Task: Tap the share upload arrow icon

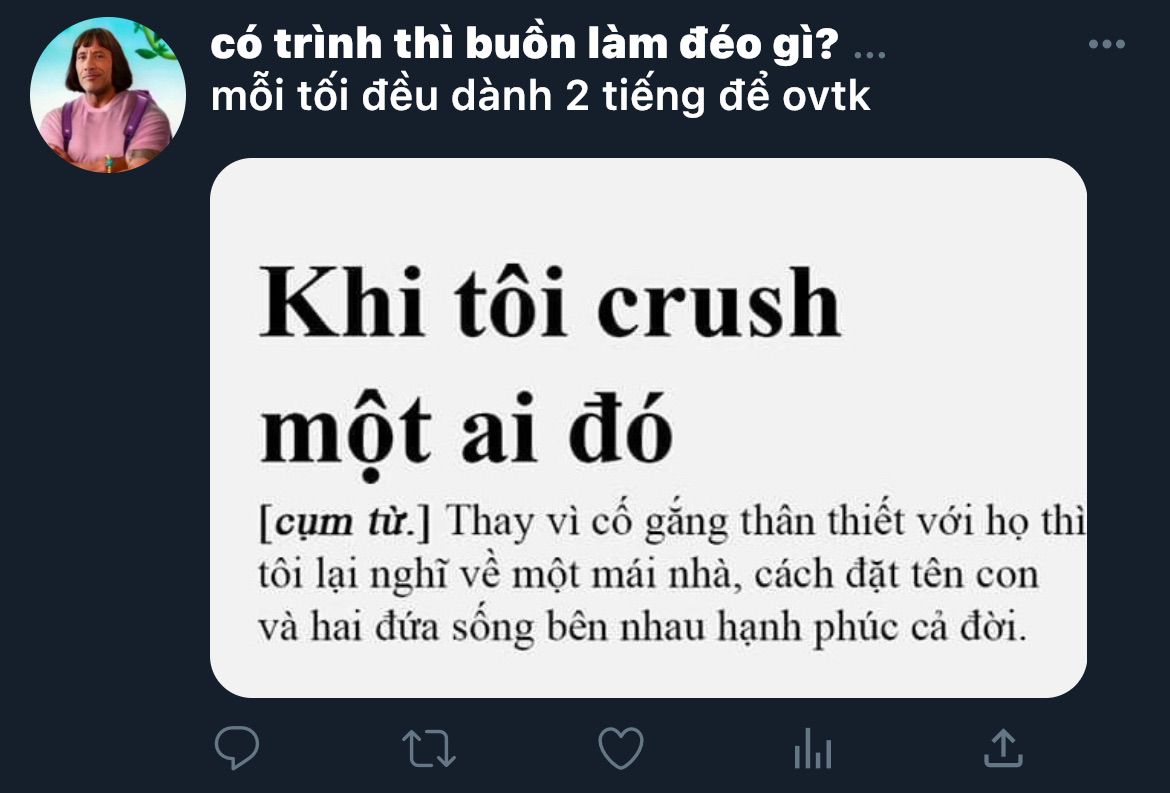Action: point(1003,747)
